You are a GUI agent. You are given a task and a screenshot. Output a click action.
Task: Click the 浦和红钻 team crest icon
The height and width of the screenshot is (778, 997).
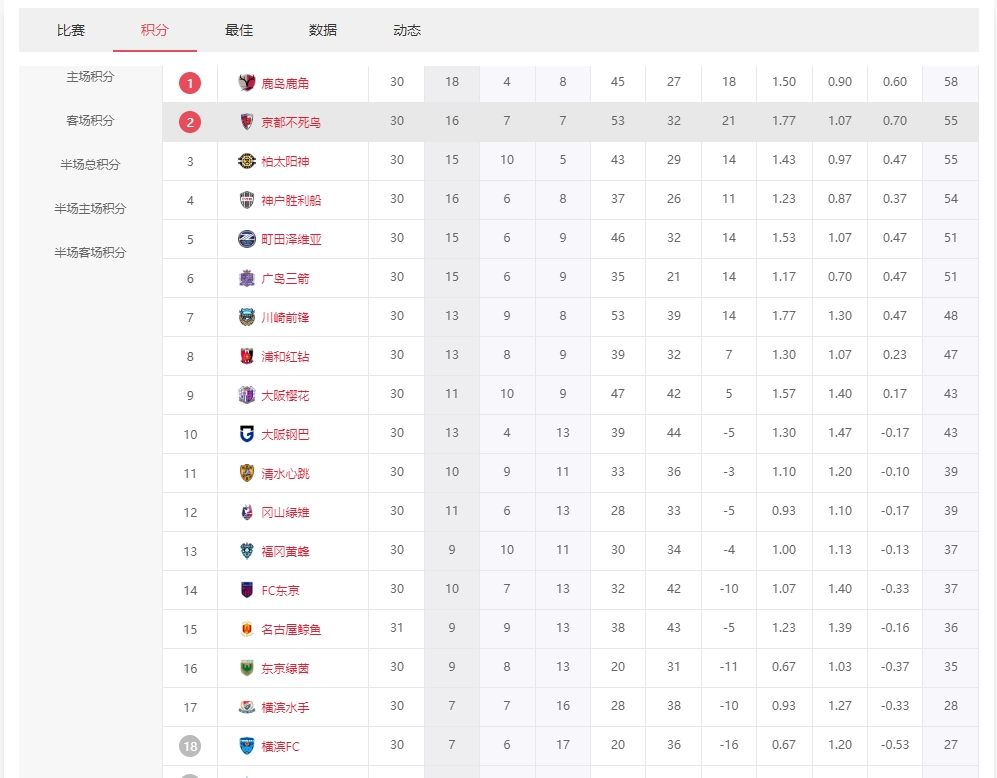pos(247,356)
